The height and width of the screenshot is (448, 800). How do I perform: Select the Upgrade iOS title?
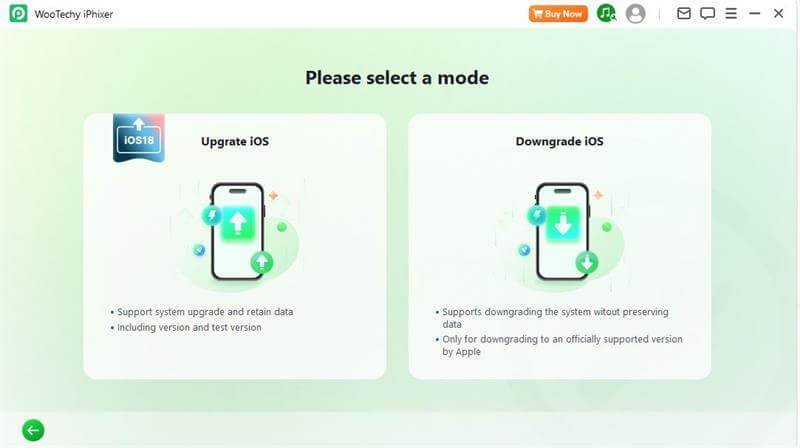(x=235, y=141)
